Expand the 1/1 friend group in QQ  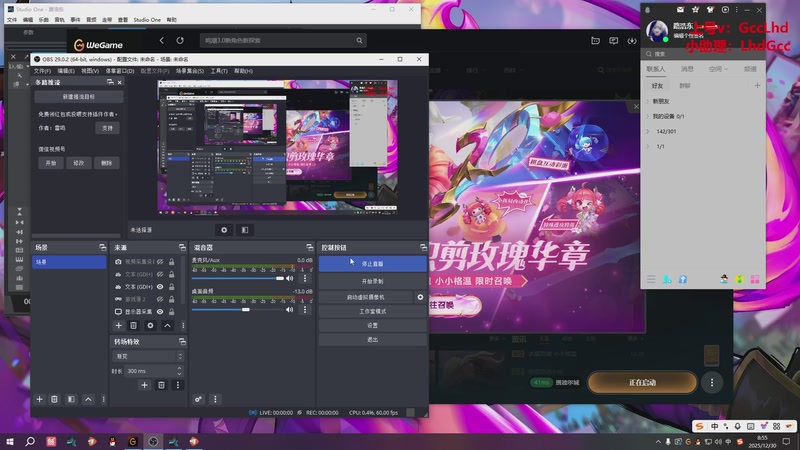648,146
